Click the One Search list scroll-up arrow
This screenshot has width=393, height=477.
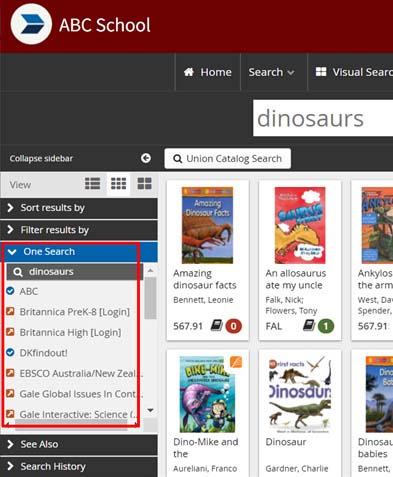[150, 270]
